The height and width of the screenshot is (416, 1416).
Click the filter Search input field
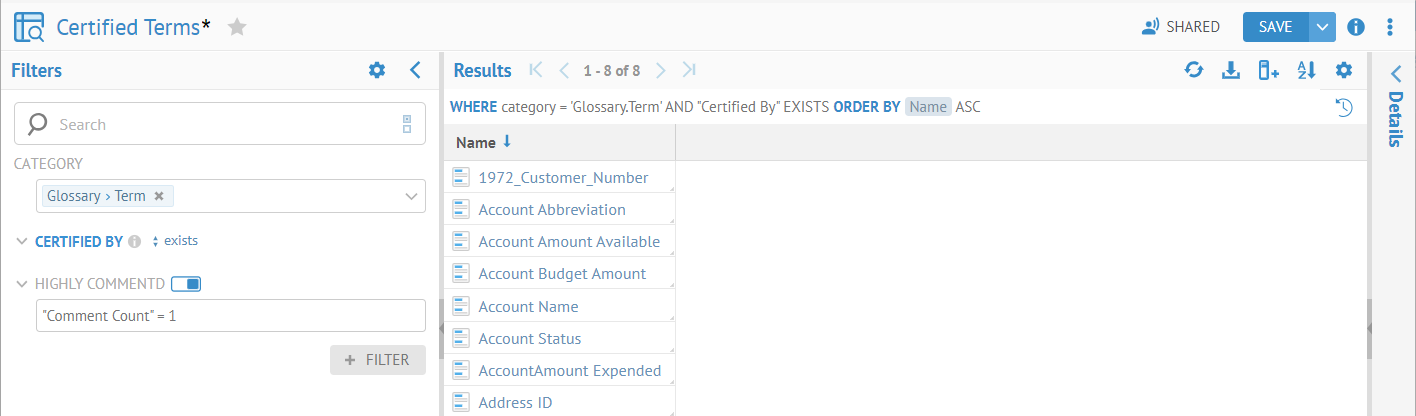(x=220, y=124)
